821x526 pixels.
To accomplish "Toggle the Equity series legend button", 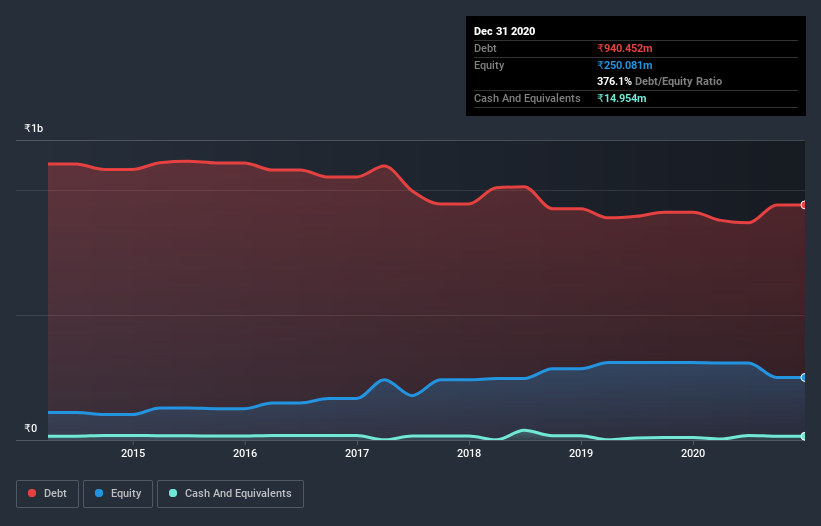I will pyautogui.click(x=118, y=494).
